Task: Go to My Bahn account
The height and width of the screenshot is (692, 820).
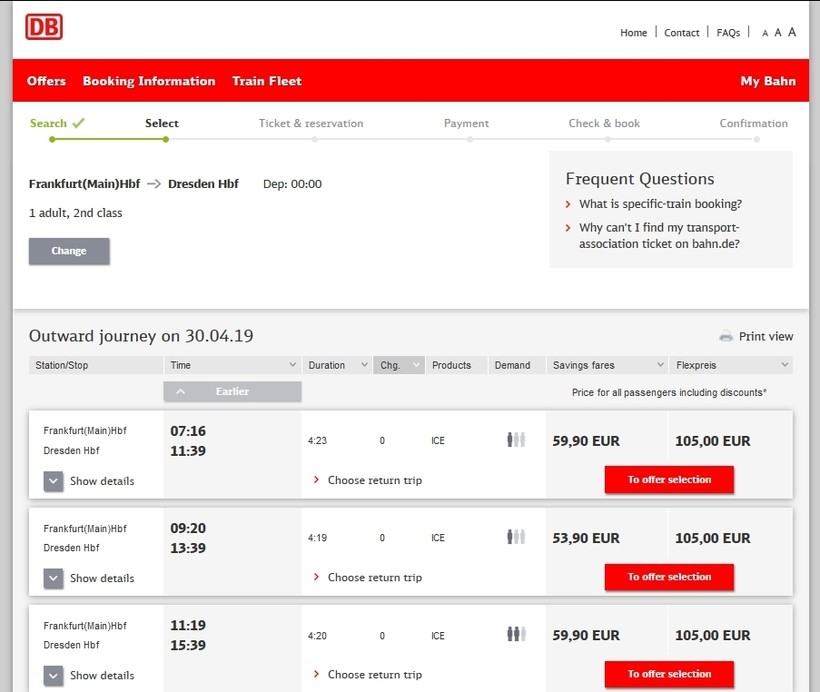Action: click(768, 81)
